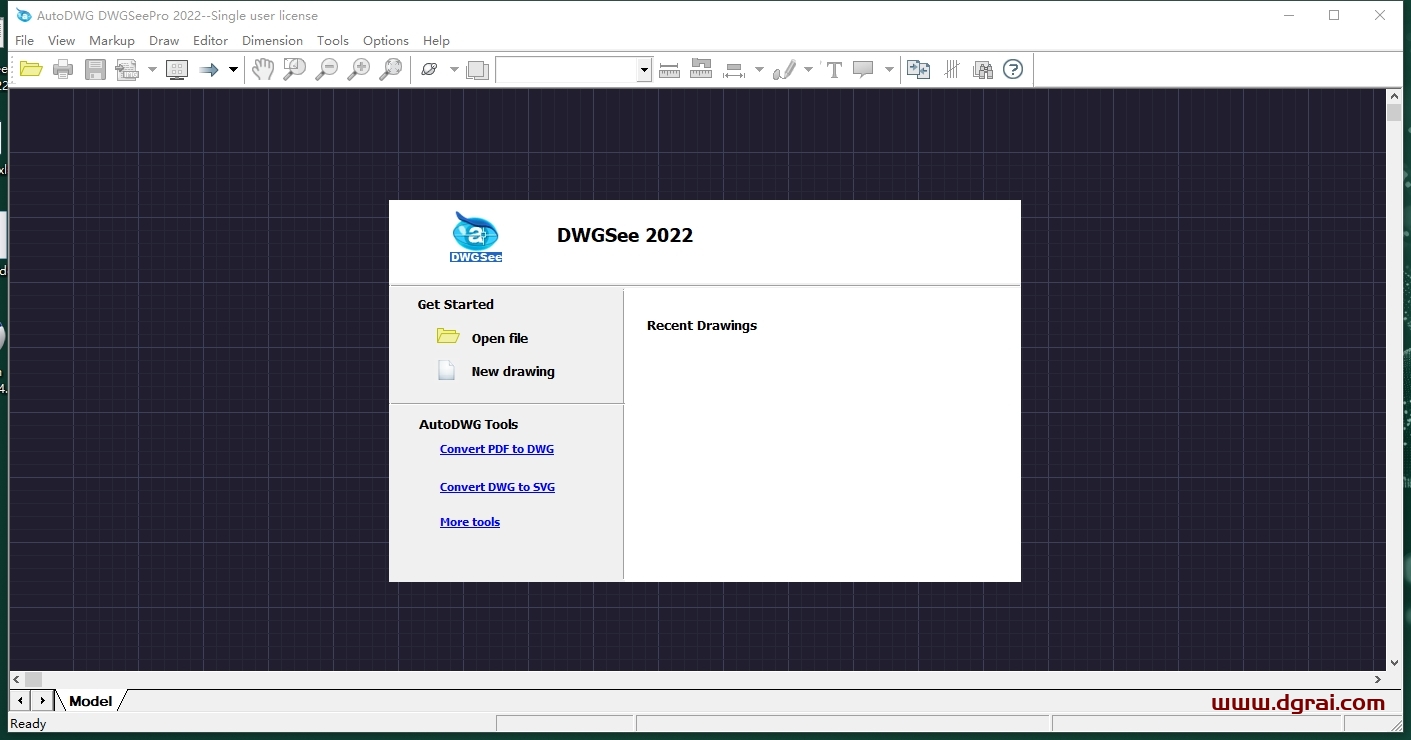Click the Print icon in toolbar

point(63,69)
